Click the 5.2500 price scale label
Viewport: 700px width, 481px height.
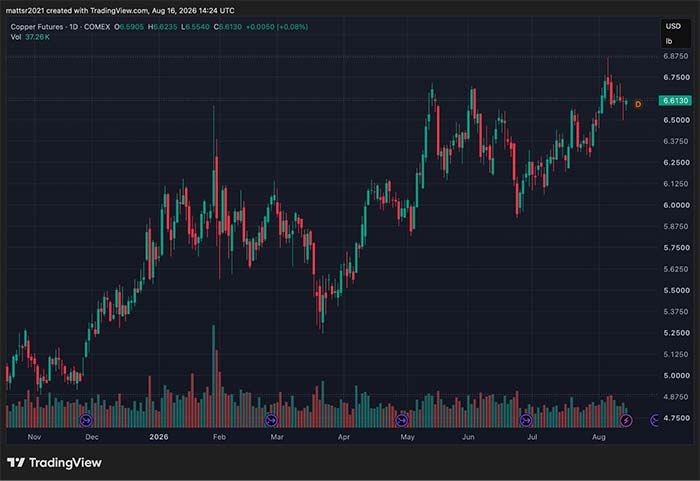coord(676,333)
